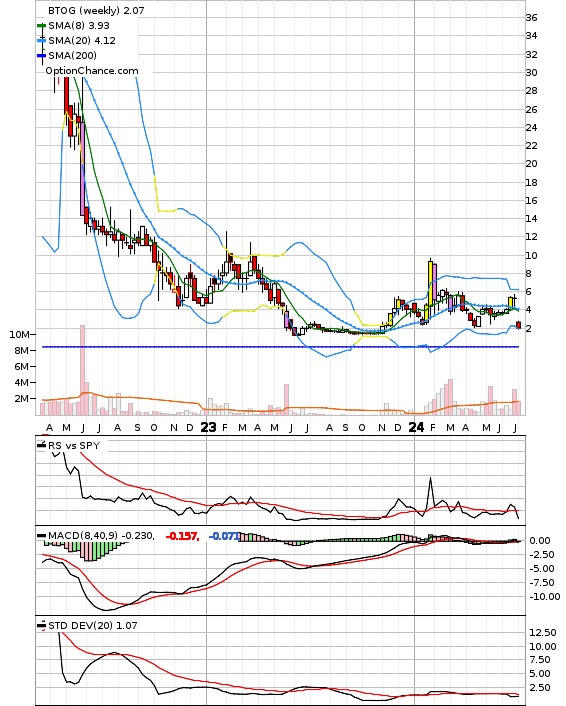Screen dimensions: 566x706
Task: Click the 0.00 MACD axis label
Action: (x=539, y=541)
